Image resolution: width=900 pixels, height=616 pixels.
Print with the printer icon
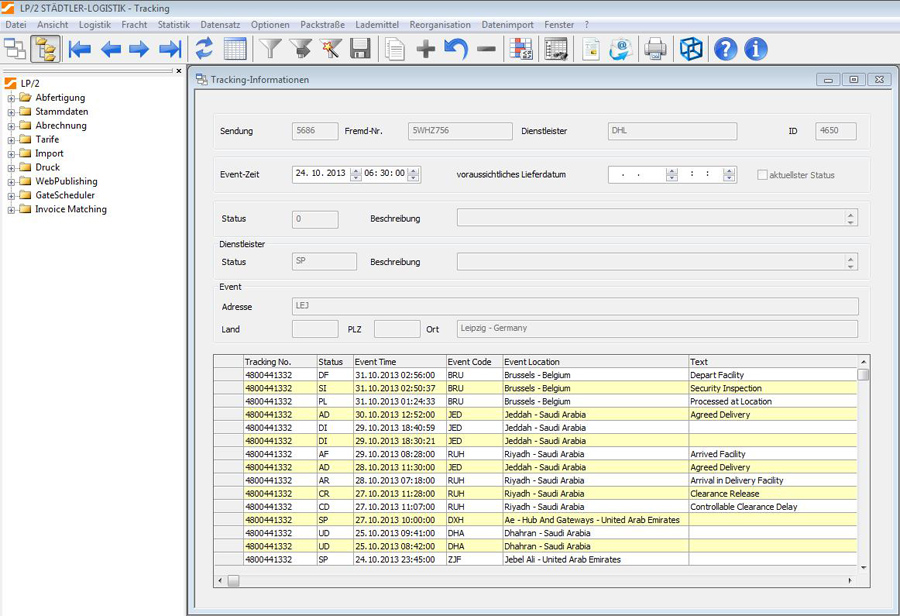[655, 49]
